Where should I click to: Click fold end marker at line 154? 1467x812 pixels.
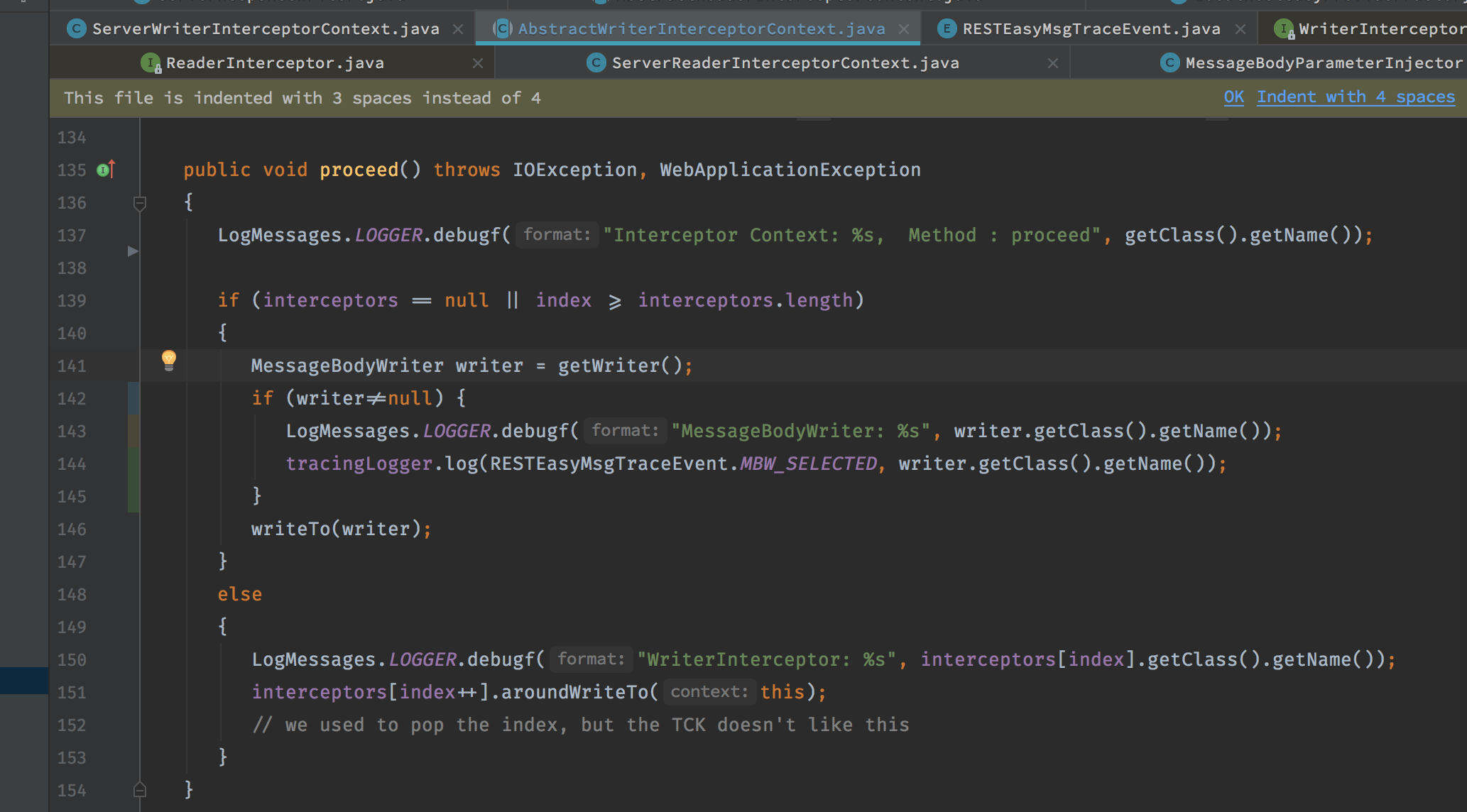pos(140,789)
